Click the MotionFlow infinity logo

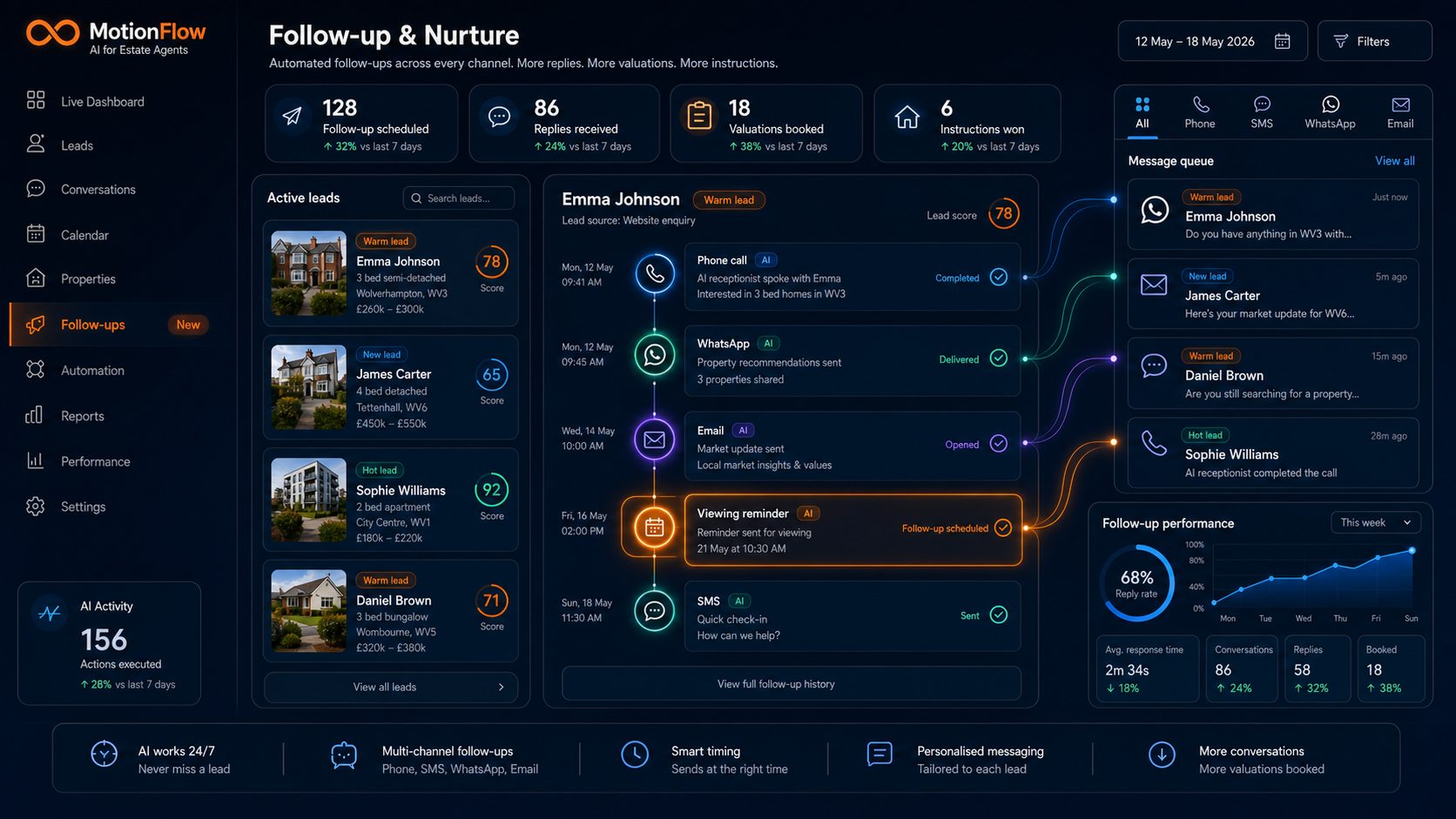[x=52, y=33]
